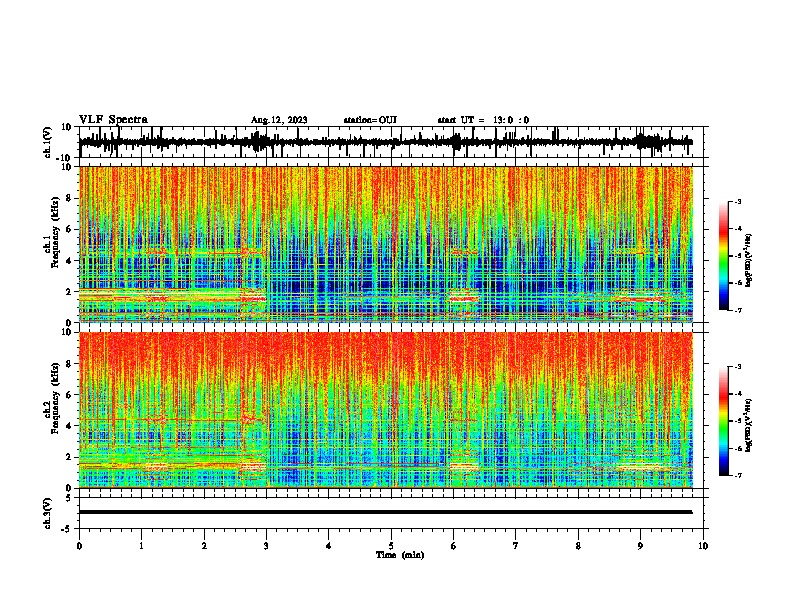Viewport: 792px width, 612px height.
Task: Click time axis tick label "7"
Action: click(x=516, y=546)
